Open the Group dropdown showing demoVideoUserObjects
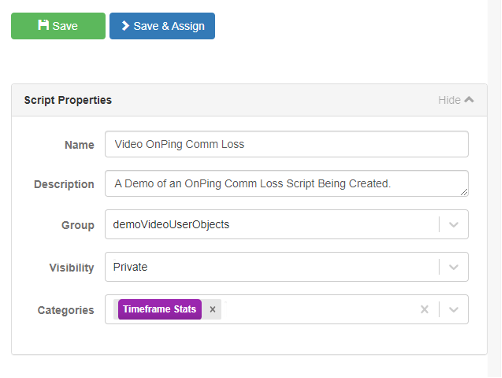Viewport: 502px width, 378px height. tap(287, 224)
